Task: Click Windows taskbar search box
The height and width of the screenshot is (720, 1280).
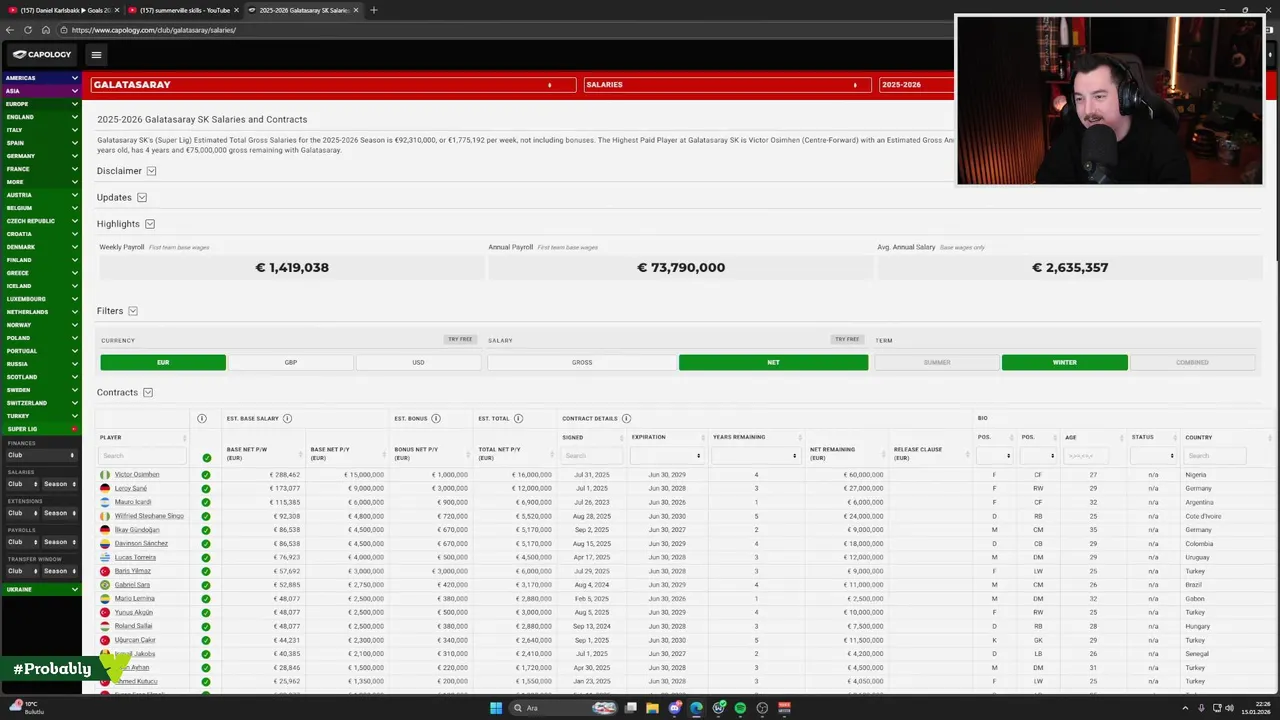Action: pyautogui.click(x=563, y=708)
